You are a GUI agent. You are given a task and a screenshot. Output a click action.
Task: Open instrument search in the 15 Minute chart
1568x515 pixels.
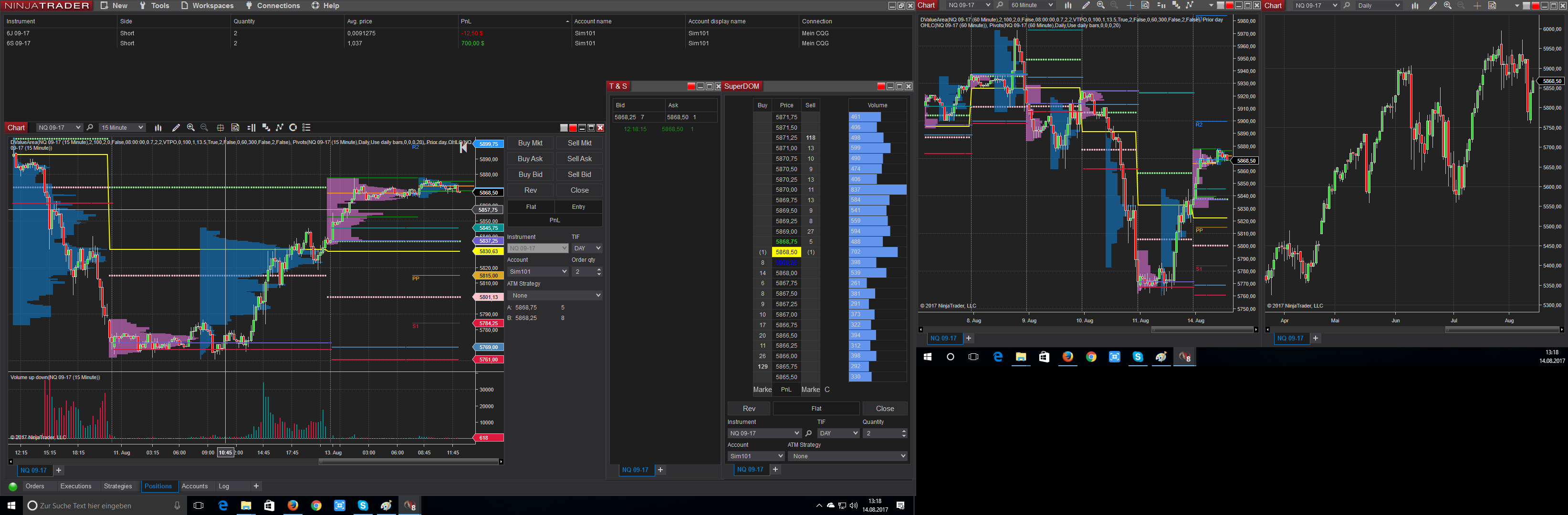90,128
